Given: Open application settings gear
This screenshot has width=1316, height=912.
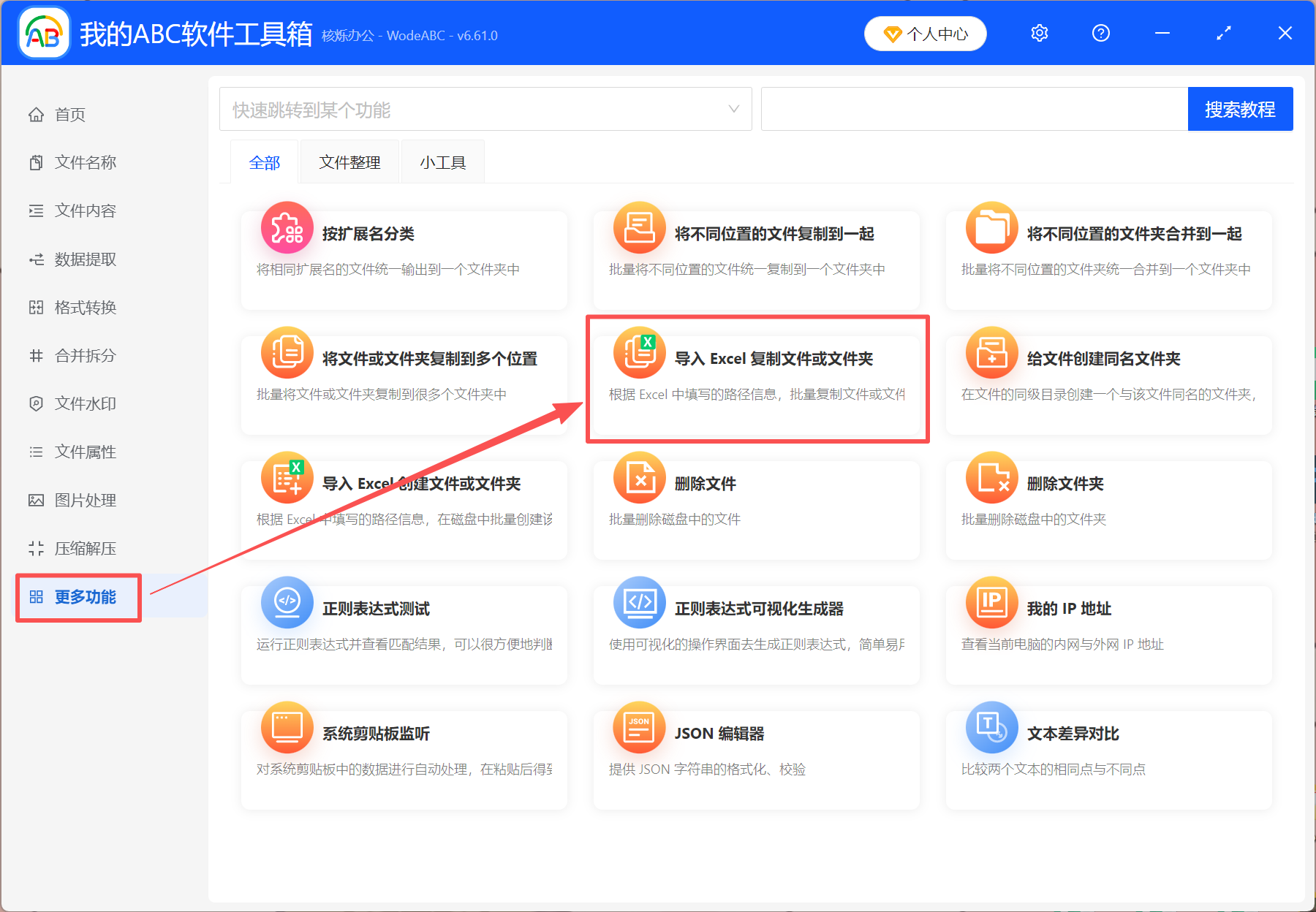Looking at the screenshot, I should [x=1039, y=33].
